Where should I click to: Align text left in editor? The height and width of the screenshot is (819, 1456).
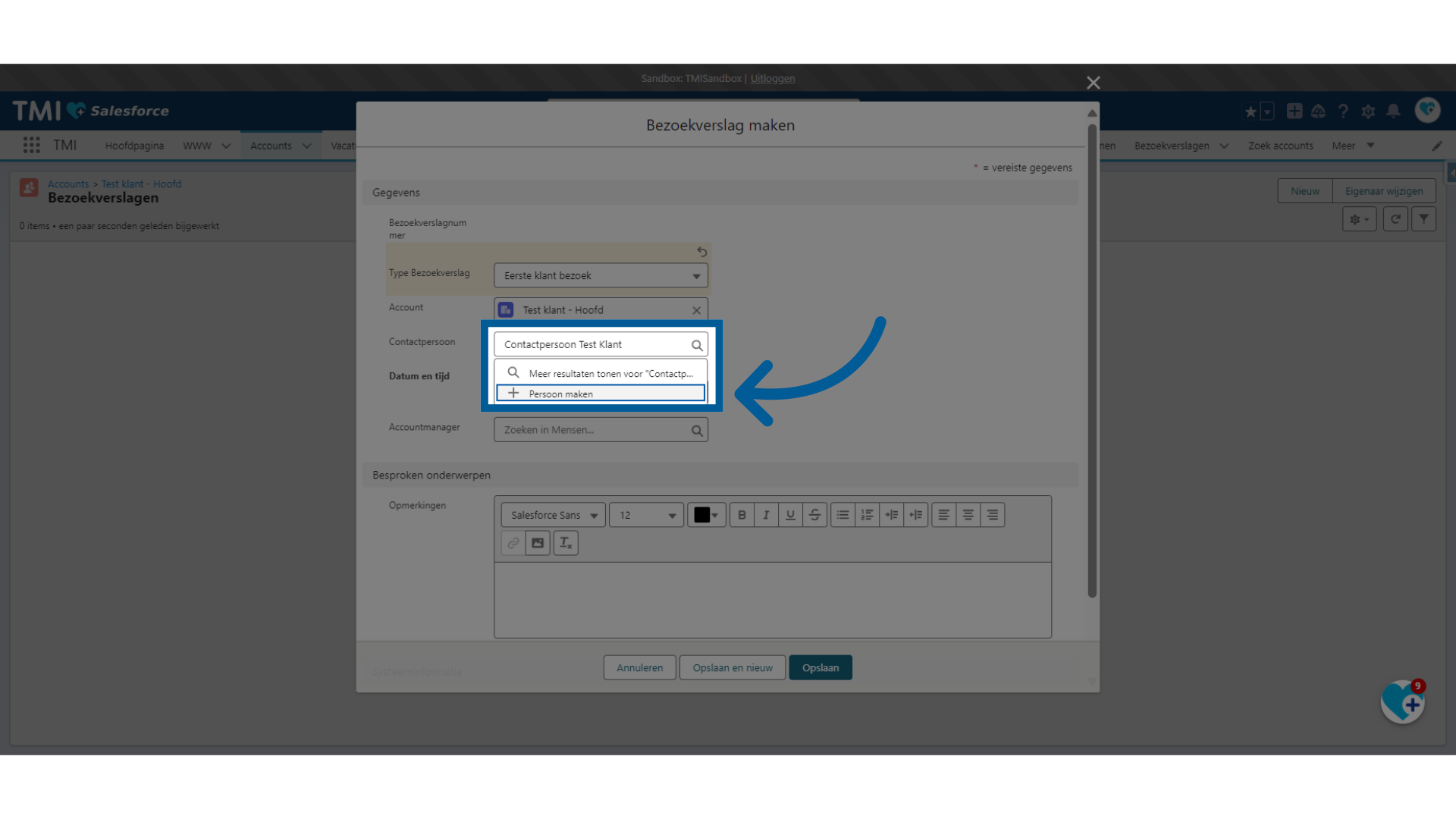[x=943, y=515]
